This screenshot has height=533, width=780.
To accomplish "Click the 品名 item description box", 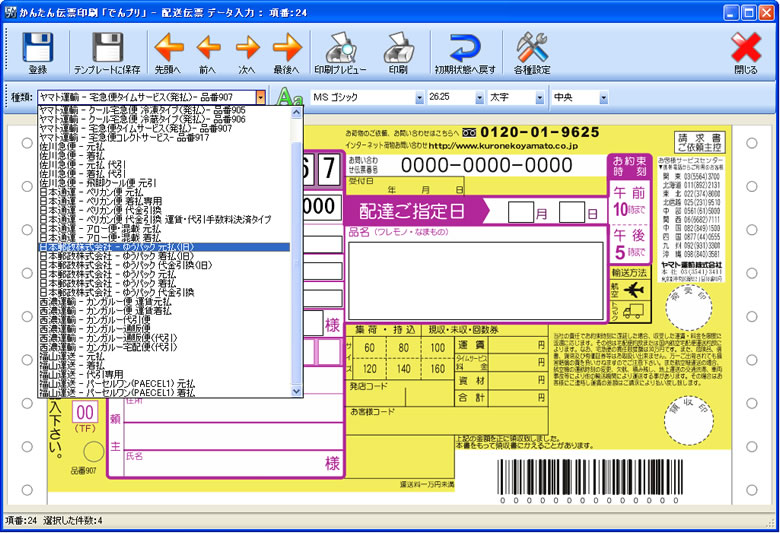I will click(476, 281).
